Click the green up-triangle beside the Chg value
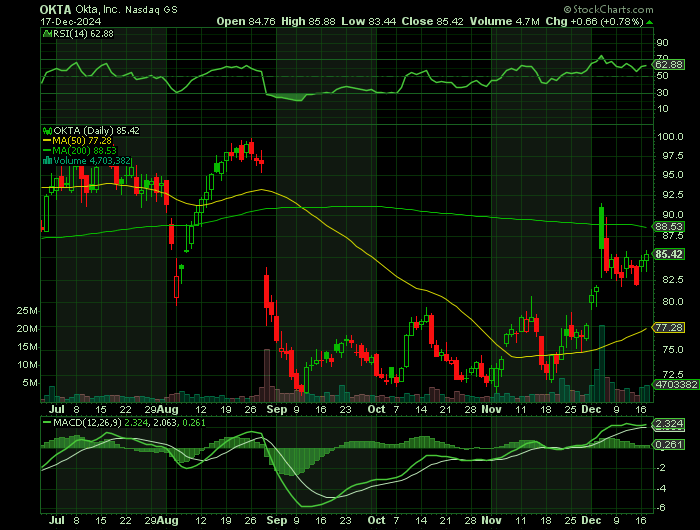 tap(650, 22)
